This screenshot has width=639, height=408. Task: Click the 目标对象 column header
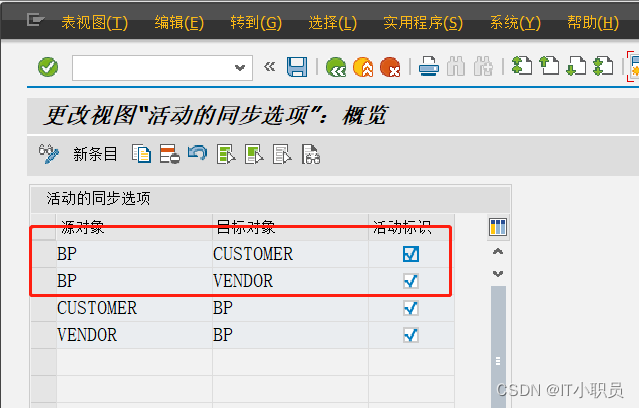[x=290, y=227]
